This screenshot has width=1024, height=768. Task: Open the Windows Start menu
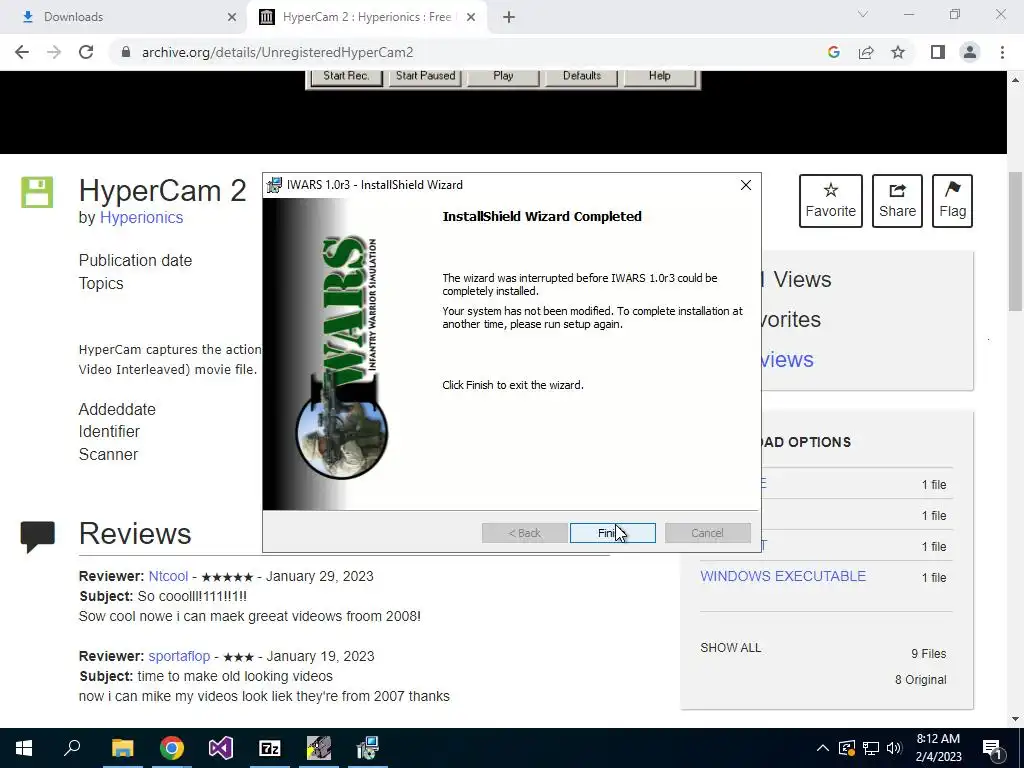[x=24, y=748]
